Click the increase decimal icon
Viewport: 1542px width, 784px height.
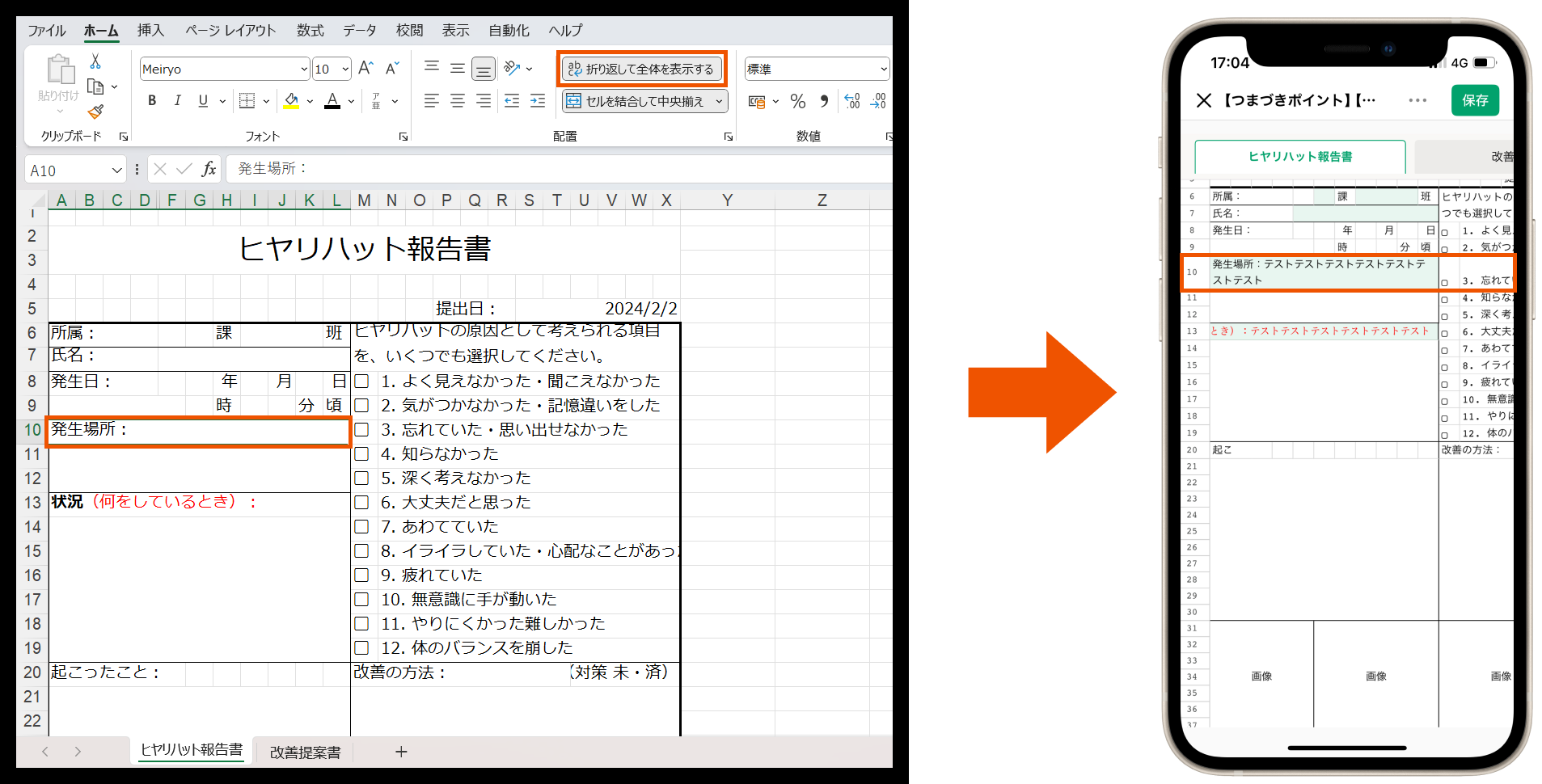pos(851,100)
